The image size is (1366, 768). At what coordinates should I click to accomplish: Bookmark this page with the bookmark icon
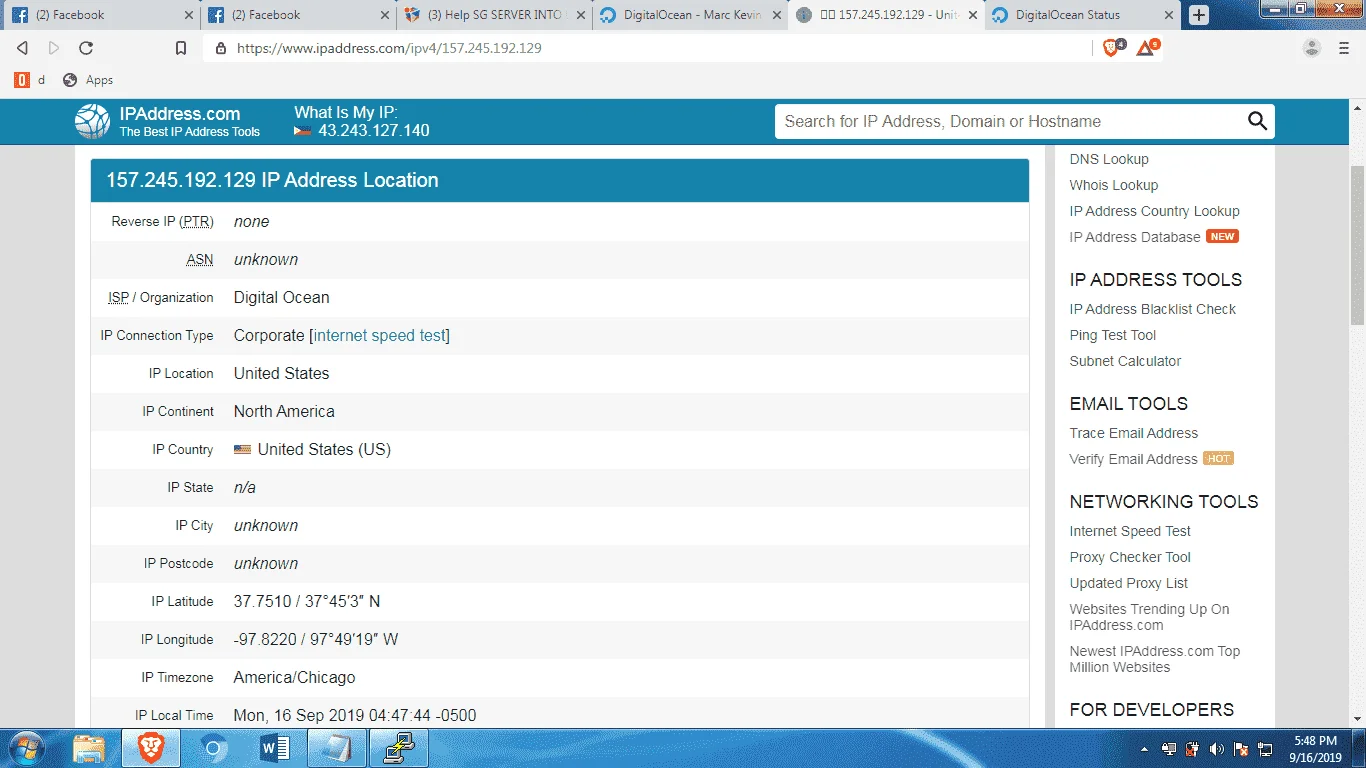point(181,48)
